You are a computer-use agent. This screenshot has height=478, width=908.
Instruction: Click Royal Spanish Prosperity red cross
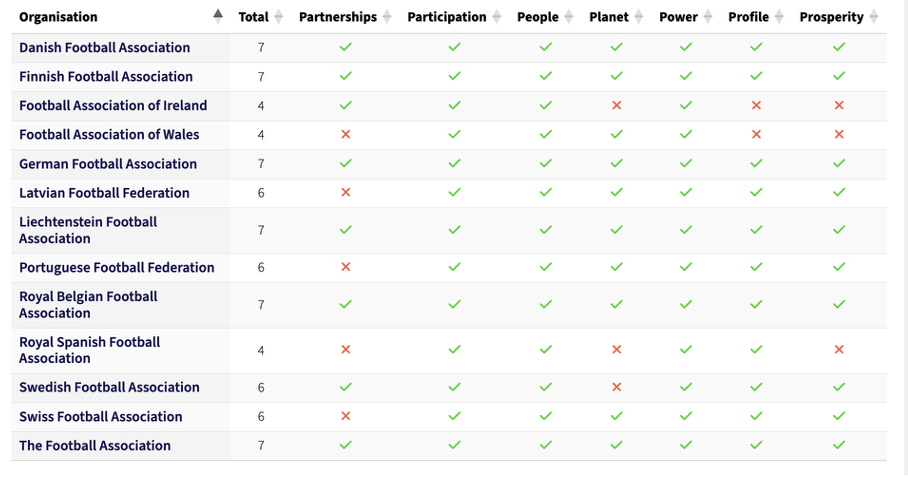839,350
